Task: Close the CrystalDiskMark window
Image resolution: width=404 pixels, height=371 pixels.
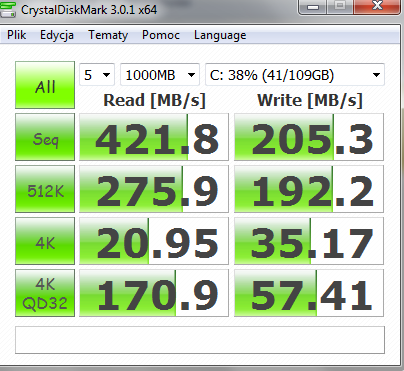Action: pyautogui.click(x=377, y=7)
